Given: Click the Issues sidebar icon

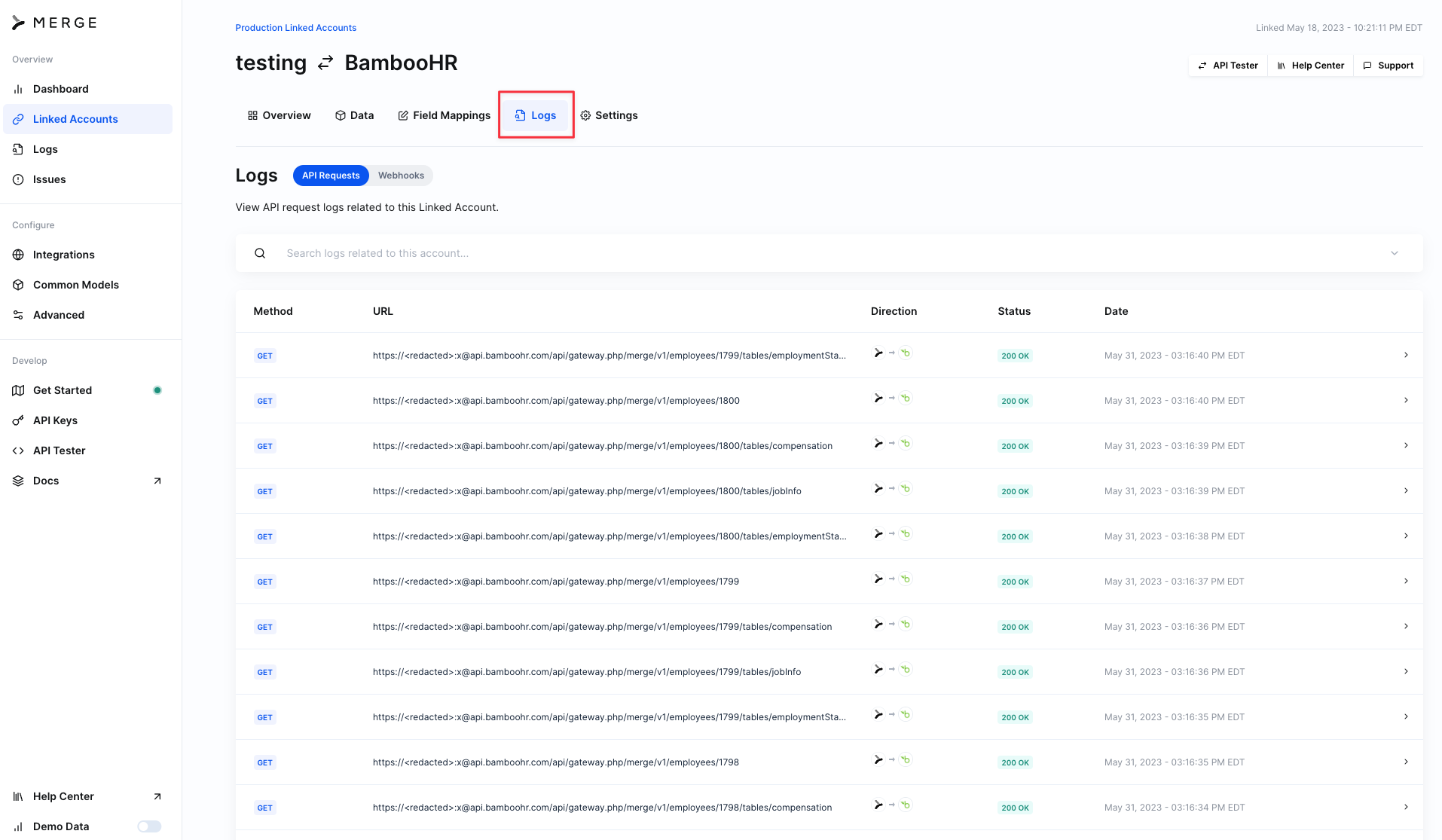Looking at the screenshot, I should tap(18, 179).
